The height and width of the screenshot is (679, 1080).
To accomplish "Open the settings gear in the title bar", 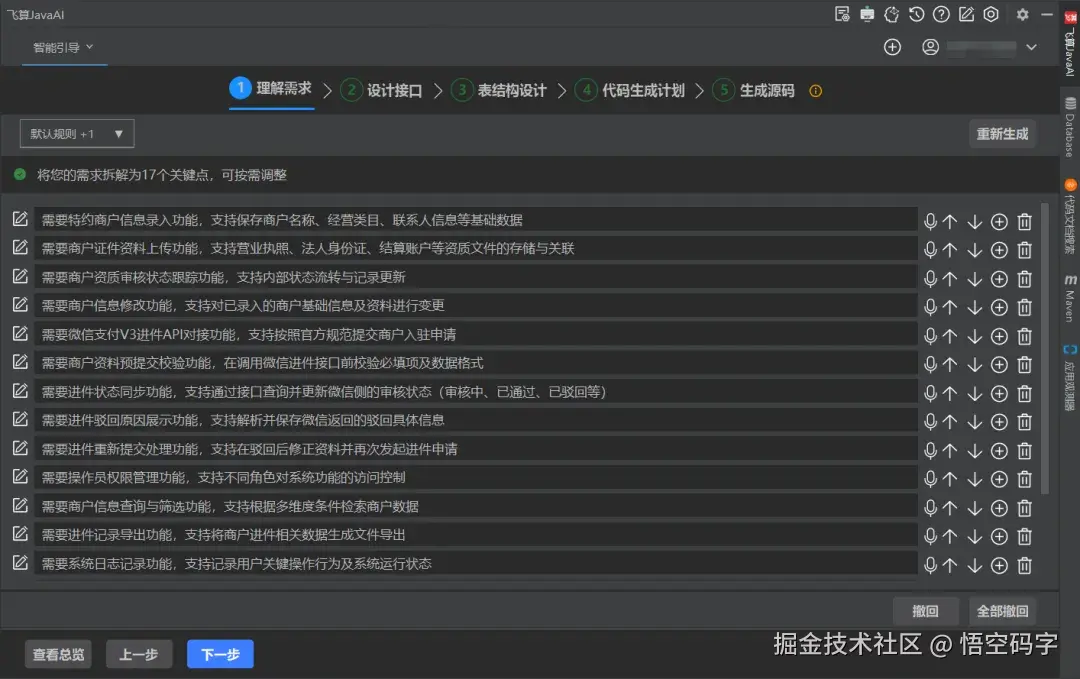I will point(1022,14).
